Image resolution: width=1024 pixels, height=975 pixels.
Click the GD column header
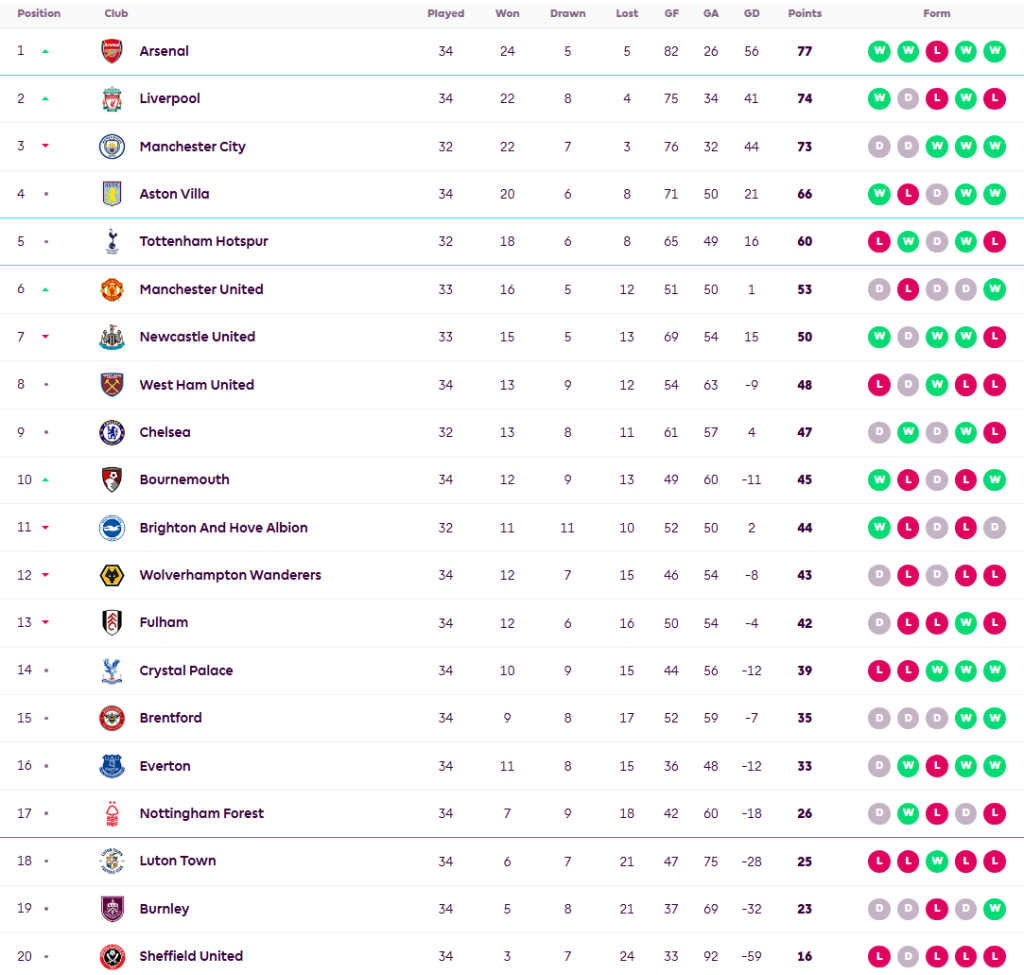click(x=751, y=14)
